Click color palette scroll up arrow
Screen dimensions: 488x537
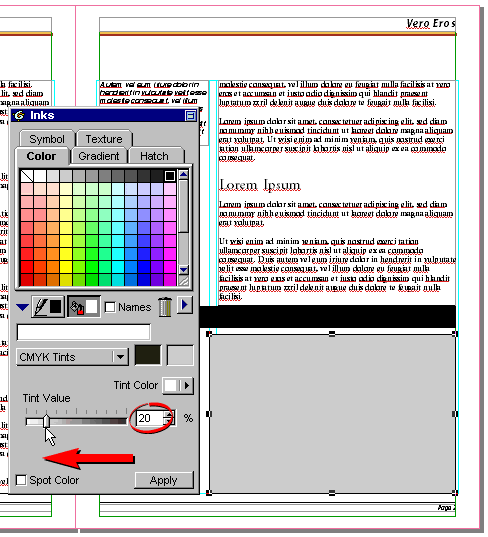[184, 174]
